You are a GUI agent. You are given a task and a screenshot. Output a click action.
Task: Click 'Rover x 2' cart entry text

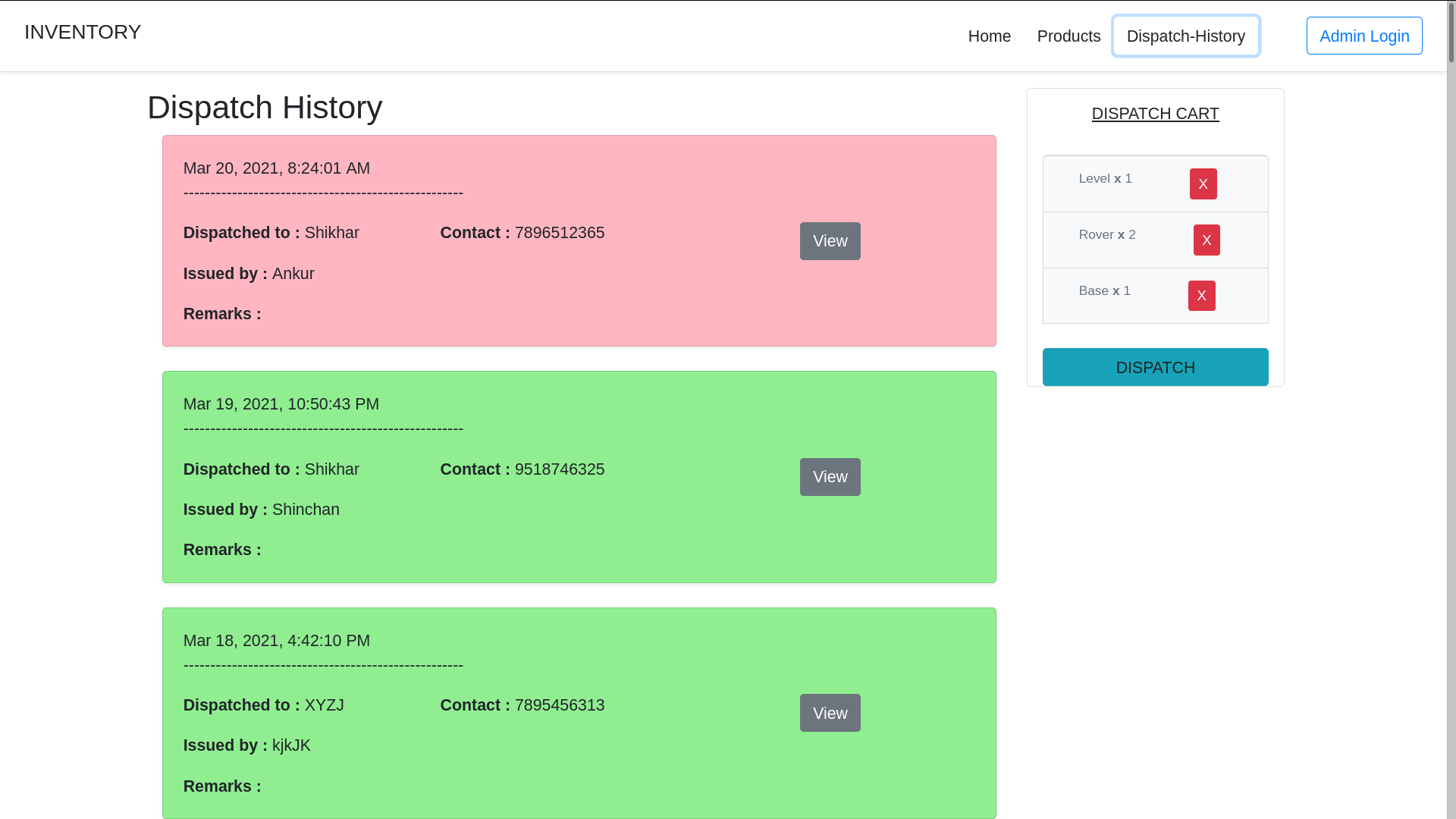point(1106,234)
